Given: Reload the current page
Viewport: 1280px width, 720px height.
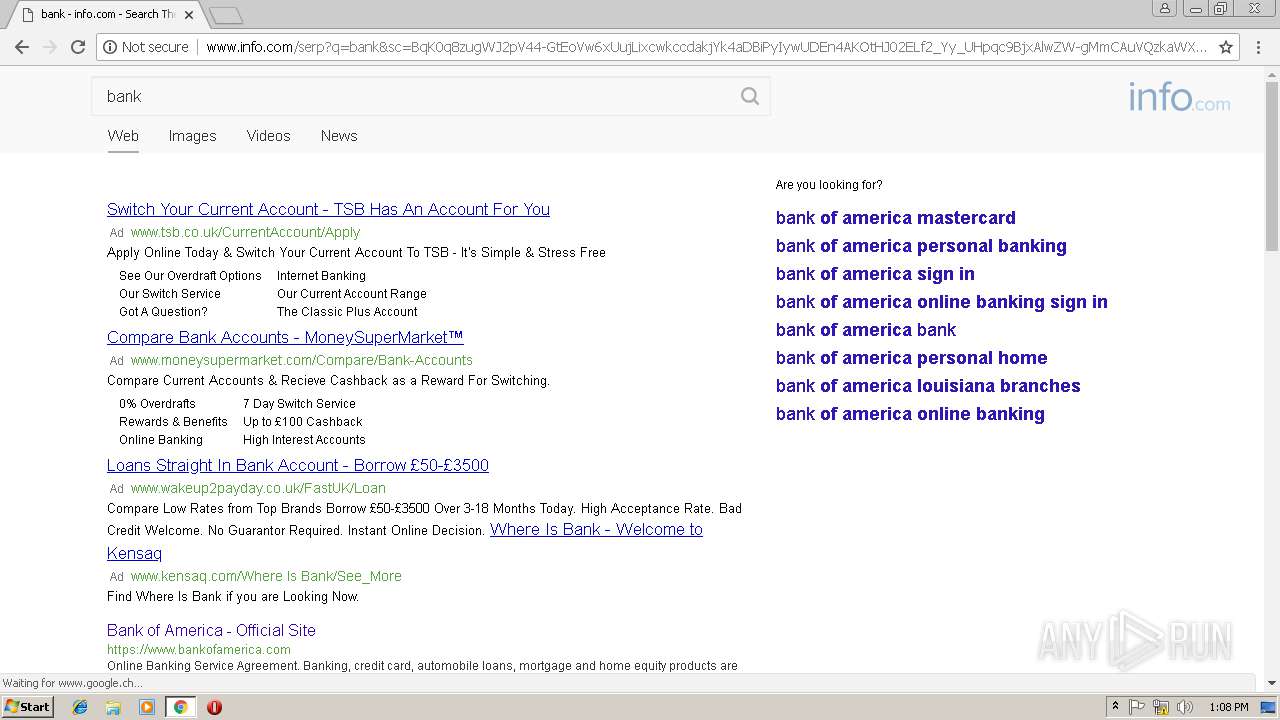Looking at the screenshot, I should (78, 47).
